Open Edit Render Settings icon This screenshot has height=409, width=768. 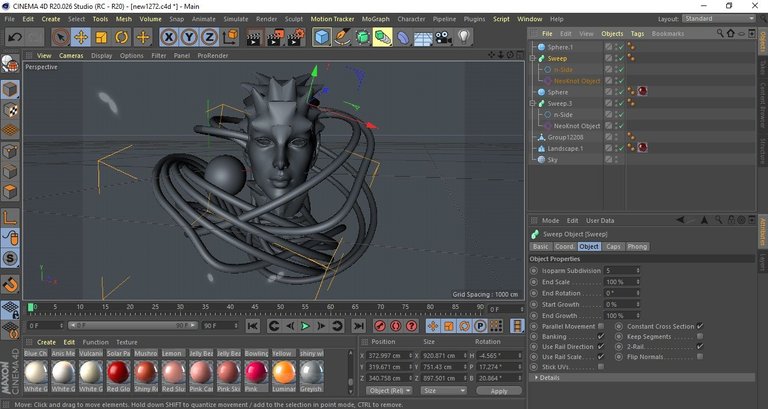coord(296,37)
